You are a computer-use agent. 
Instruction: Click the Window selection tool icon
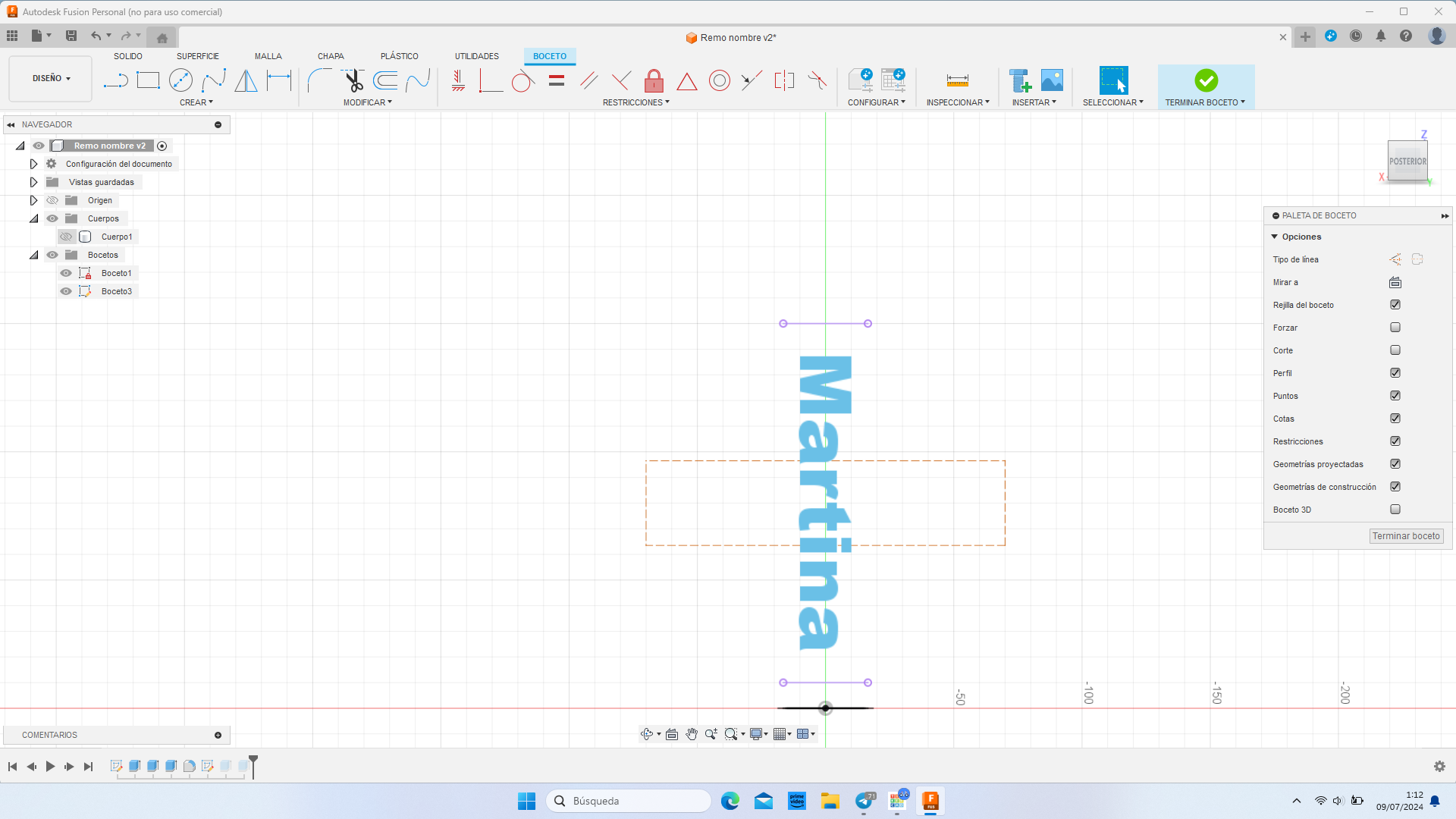click(x=1113, y=80)
